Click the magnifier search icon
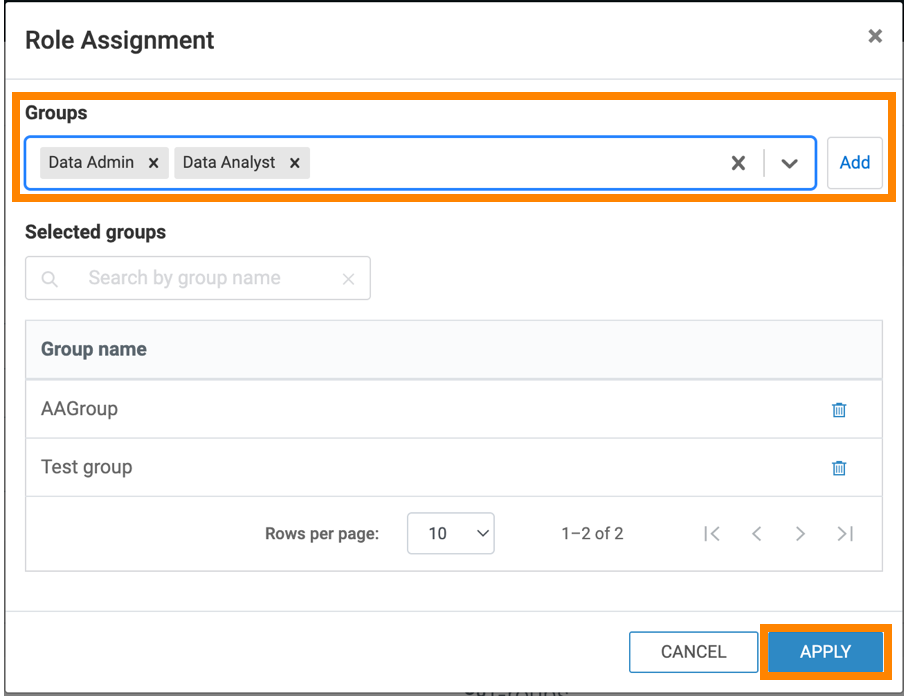 pyautogui.click(x=49, y=279)
